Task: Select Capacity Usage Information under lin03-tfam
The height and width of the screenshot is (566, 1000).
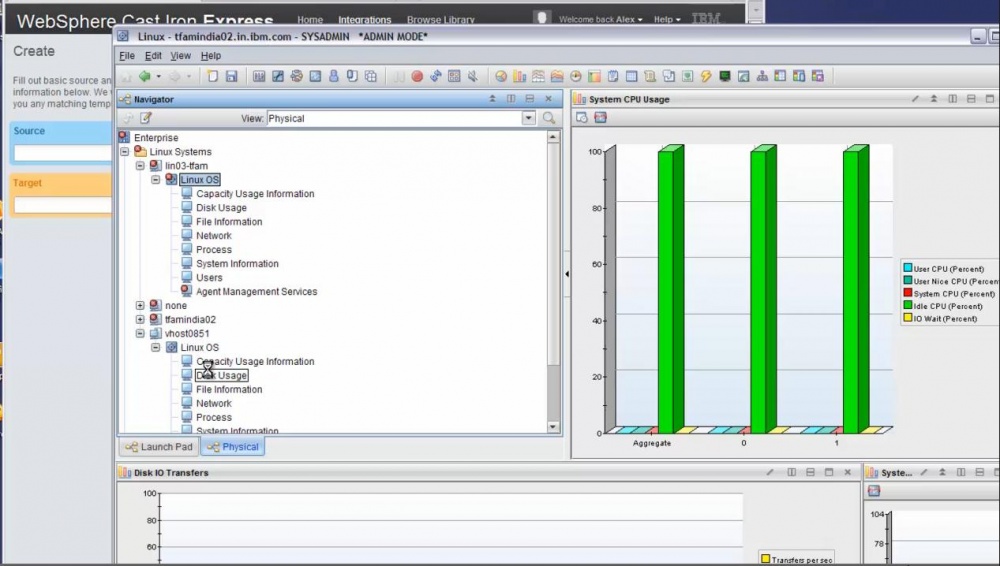Action: [255, 194]
